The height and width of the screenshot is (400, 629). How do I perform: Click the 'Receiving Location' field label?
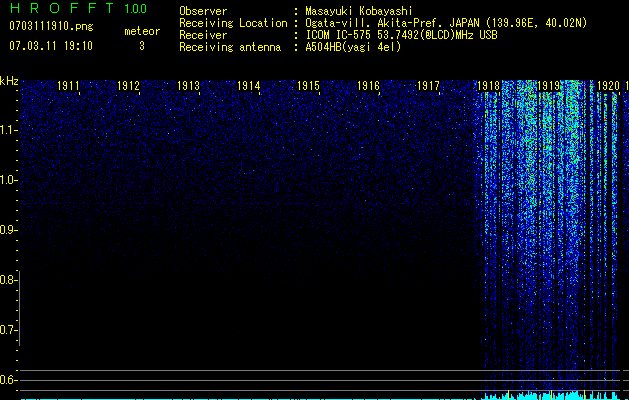[x=233, y=23]
